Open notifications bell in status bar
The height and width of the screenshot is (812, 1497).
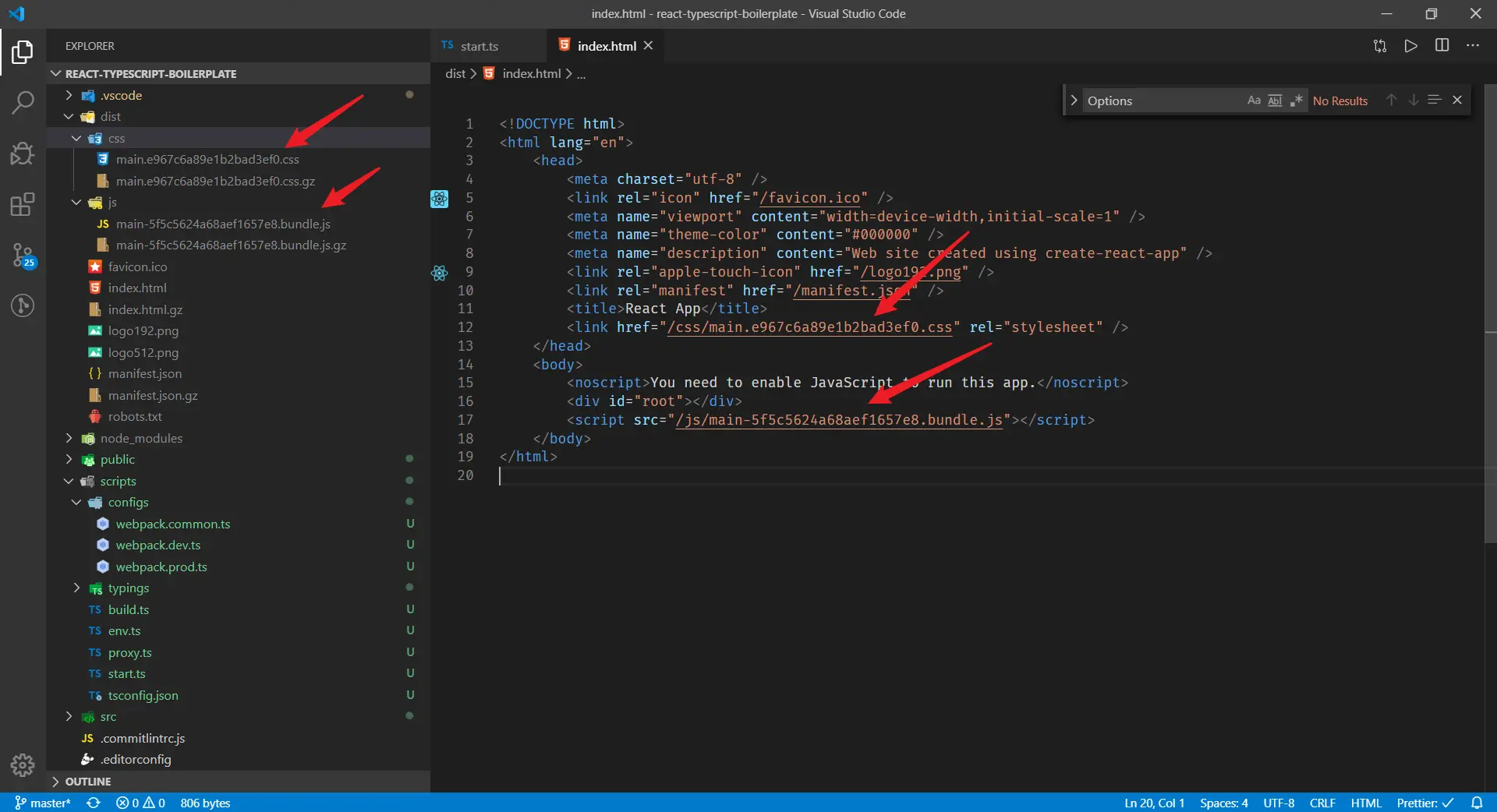tap(1477, 803)
